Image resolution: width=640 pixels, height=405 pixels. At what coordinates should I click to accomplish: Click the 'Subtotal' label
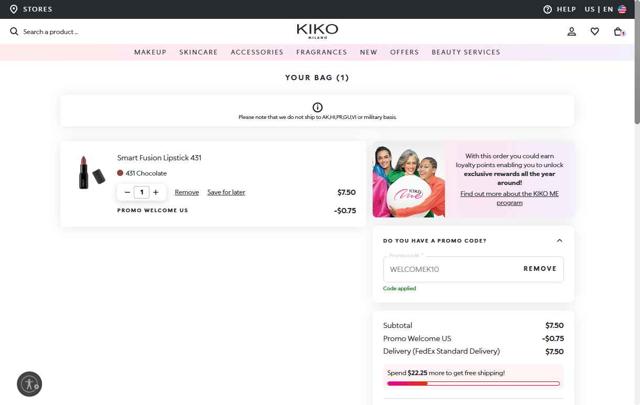(x=398, y=325)
